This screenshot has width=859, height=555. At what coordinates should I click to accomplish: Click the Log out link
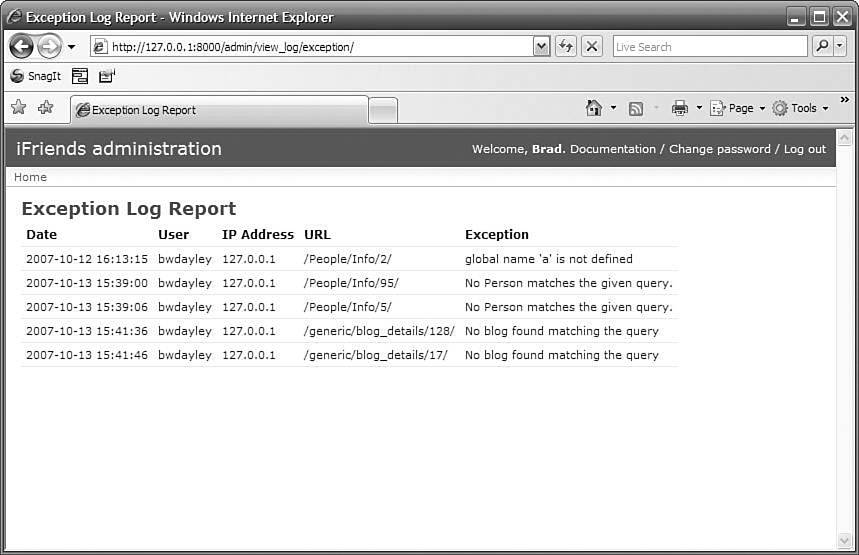pos(805,149)
